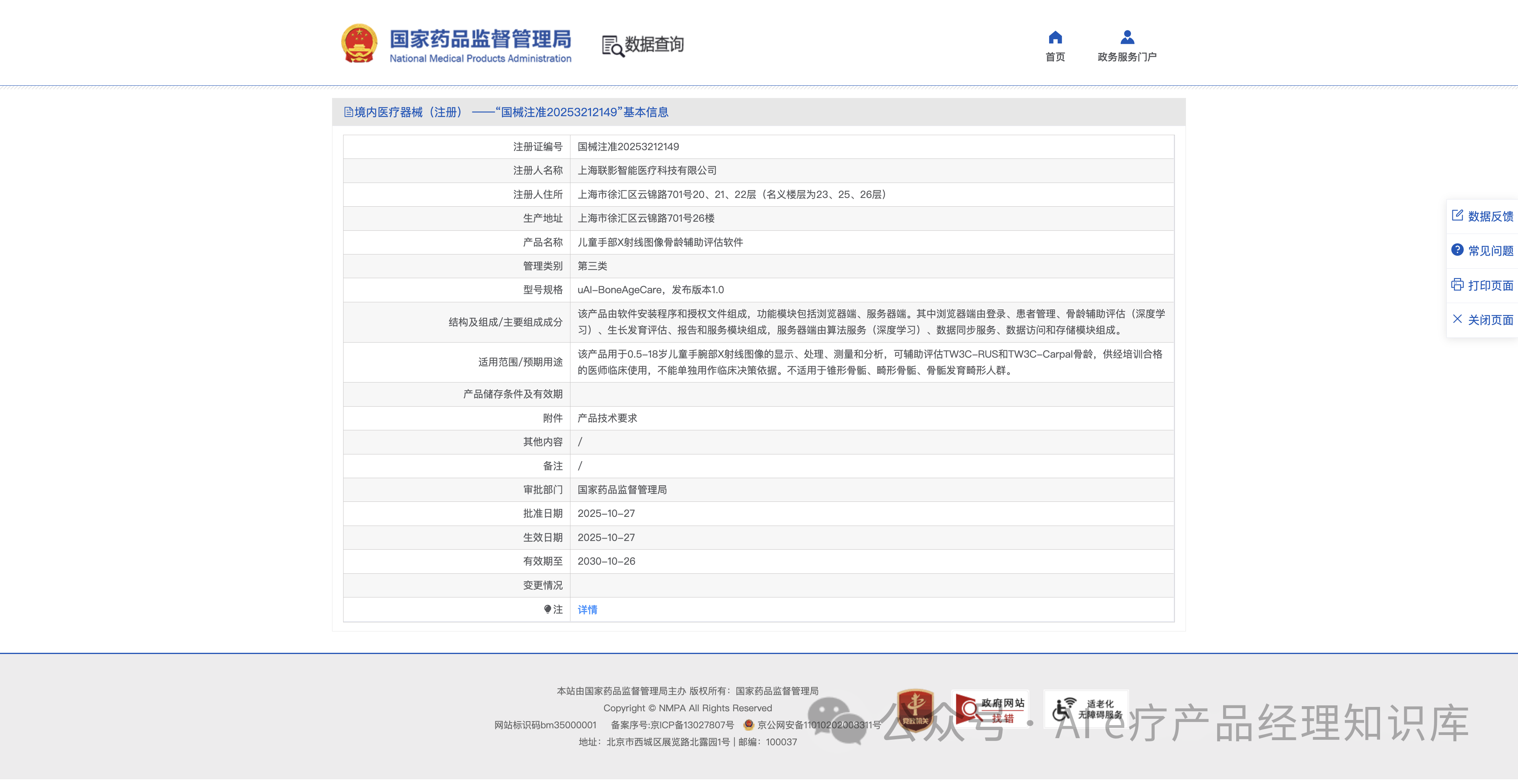Click the 数据反馈 feedback icon
The height and width of the screenshot is (784, 1518).
pyautogui.click(x=1458, y=216)
